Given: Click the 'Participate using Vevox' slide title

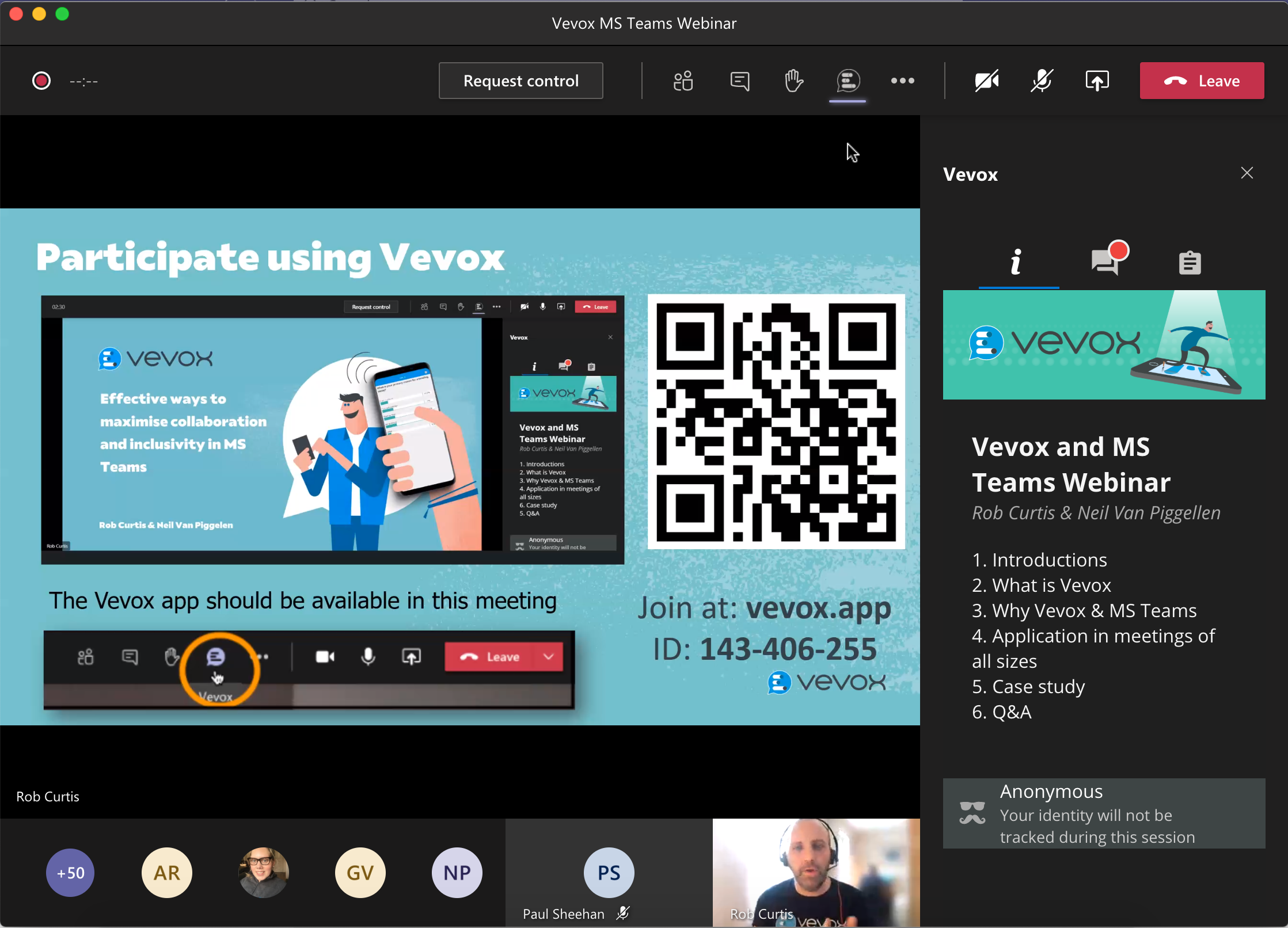Looking at the screenshot, I should click(x=270, y=257).
